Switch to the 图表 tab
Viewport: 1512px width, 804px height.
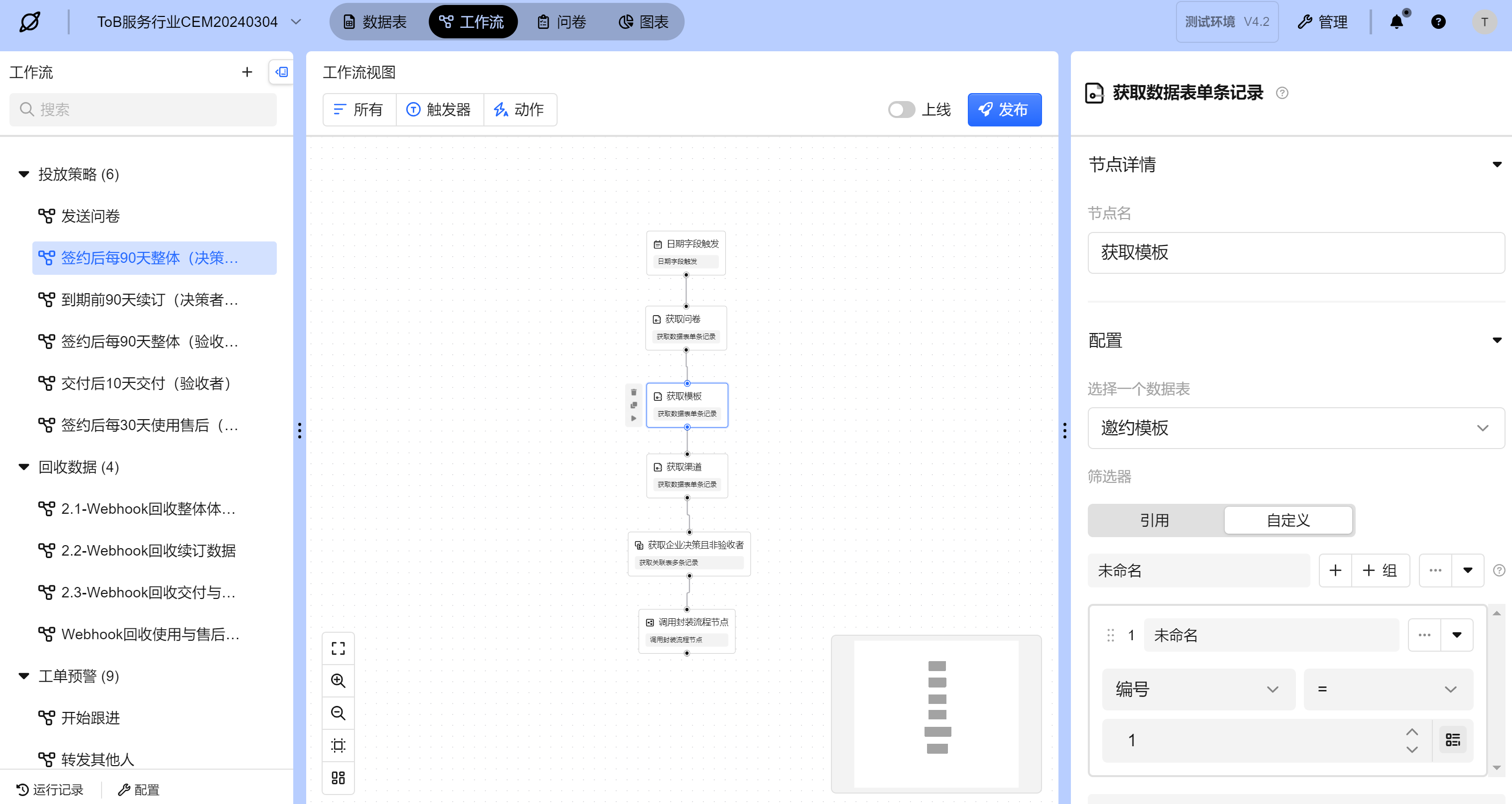pos(644,22)
